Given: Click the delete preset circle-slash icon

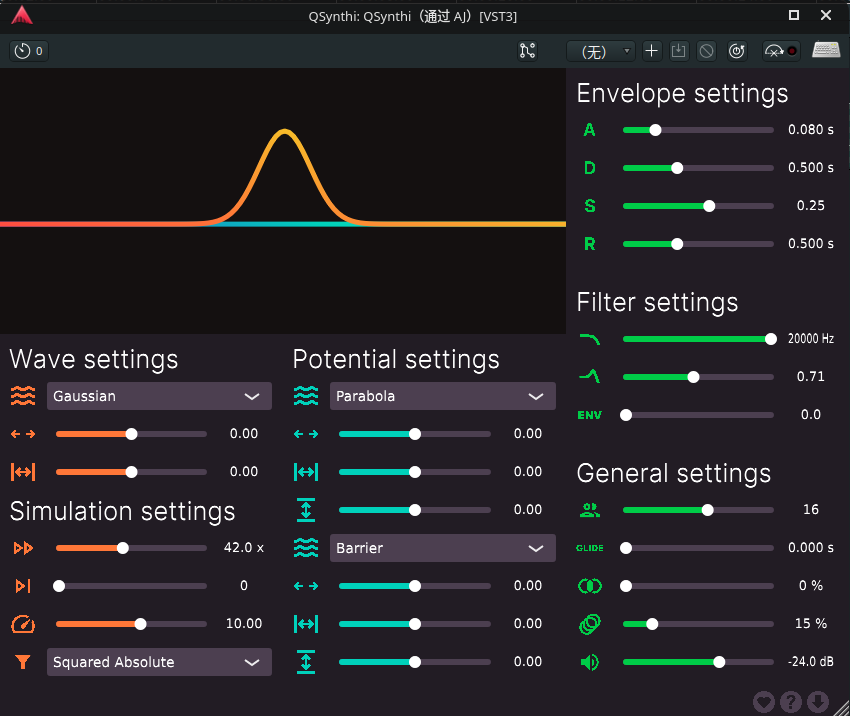Looking at the screenshot, I should pos(706,51).
